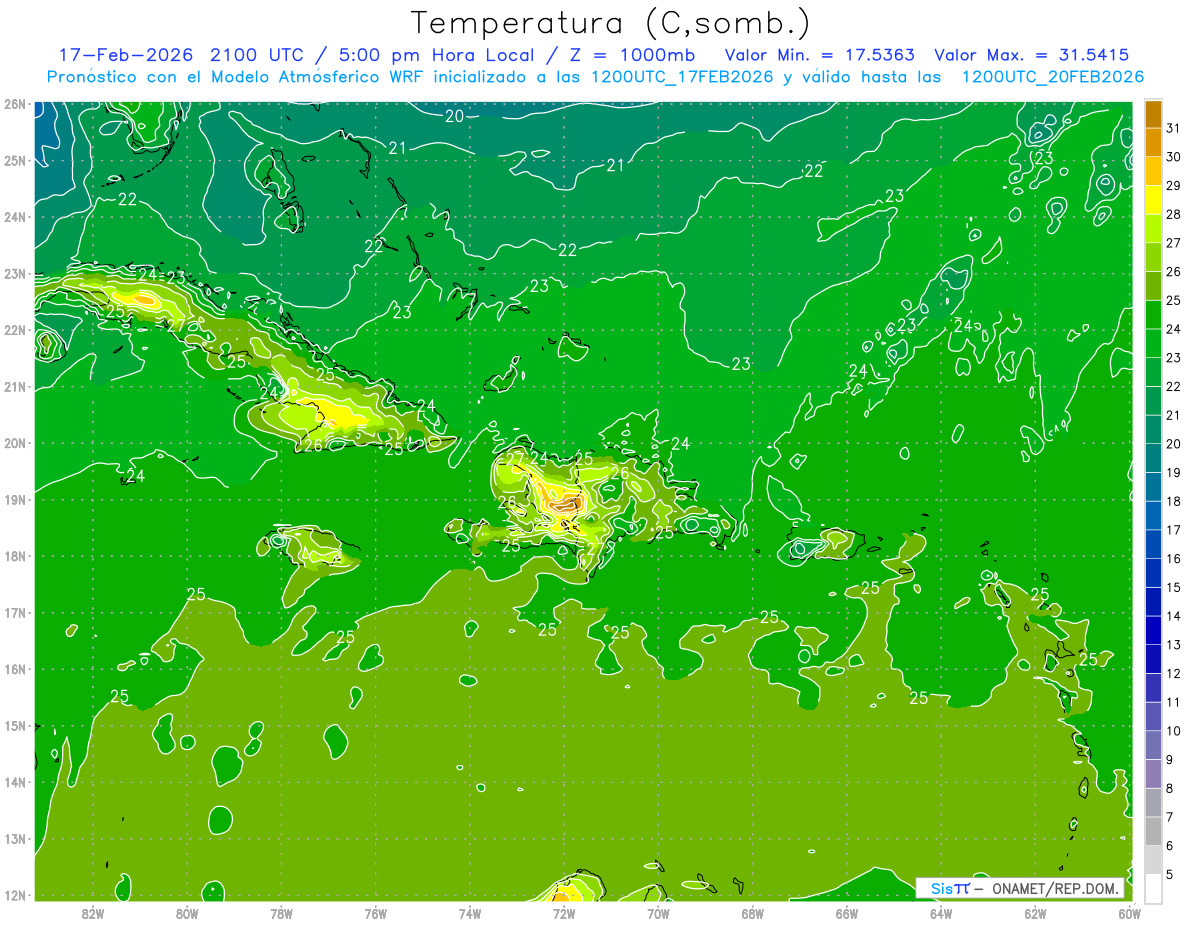The image size is (1200, 927).
Task: Click the SisPI ONAMET/REP.DOM. logo box
Action: click(1020, 888)
